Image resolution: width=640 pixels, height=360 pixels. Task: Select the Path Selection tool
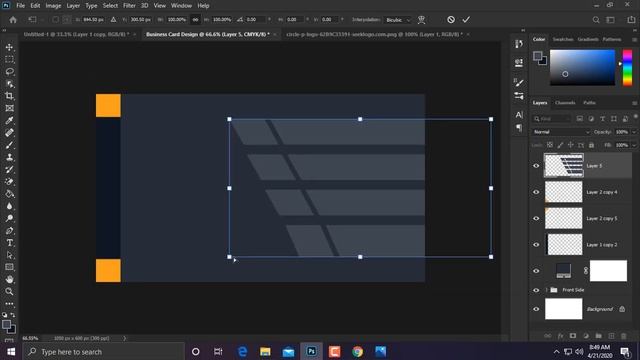9,255
